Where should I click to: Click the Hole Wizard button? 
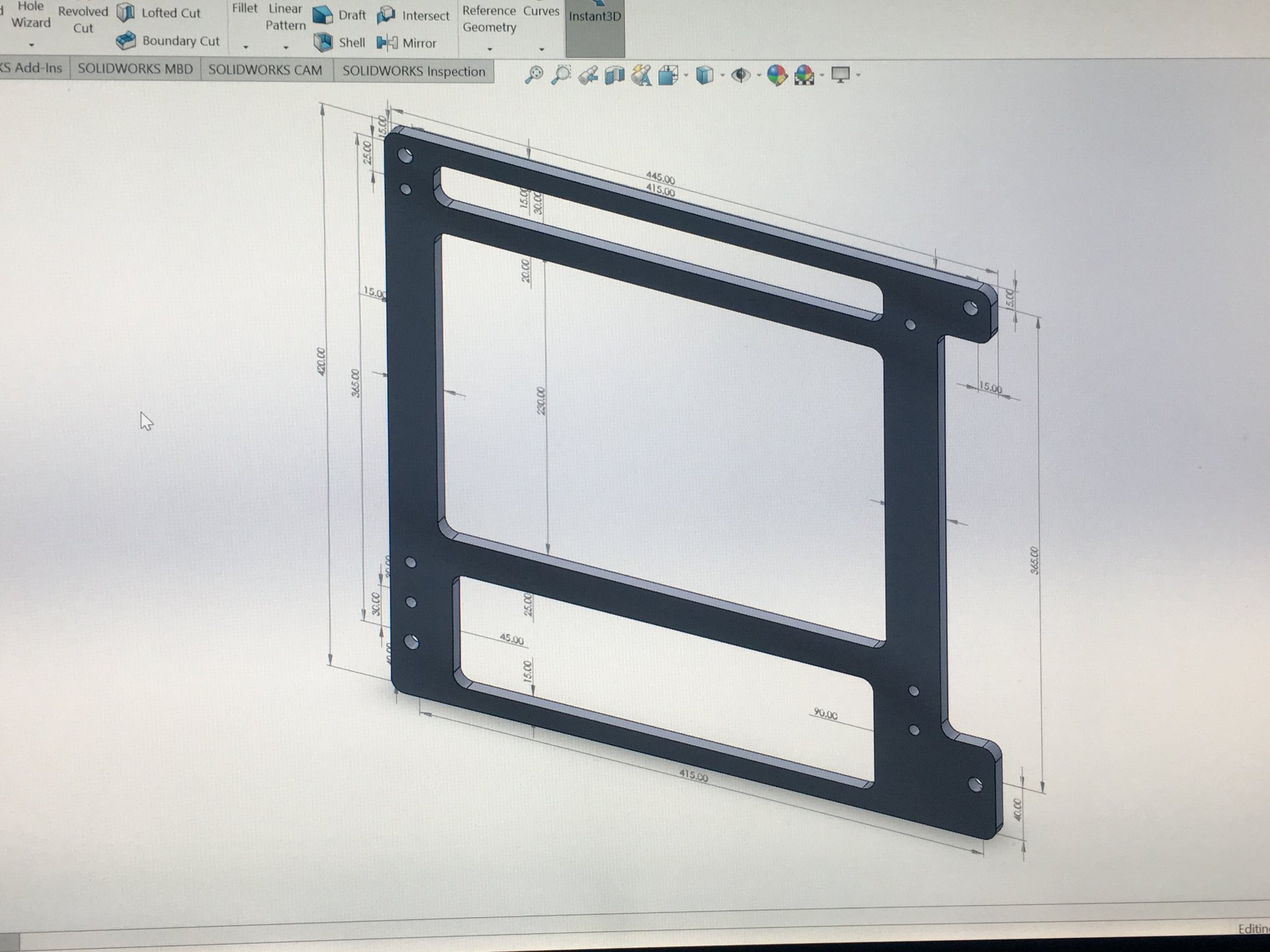click(30, 15)
